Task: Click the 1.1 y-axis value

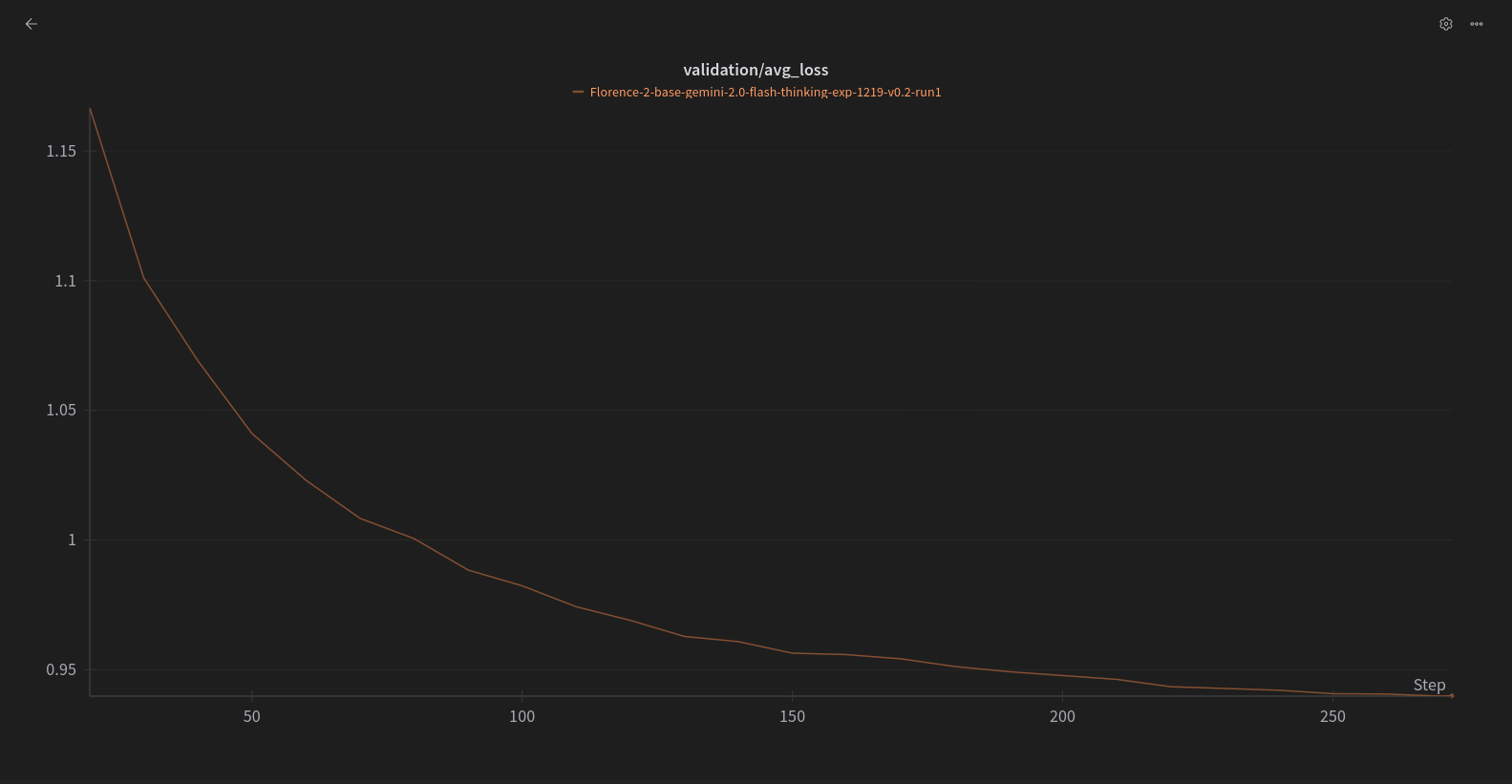Action: coord(65,281)
